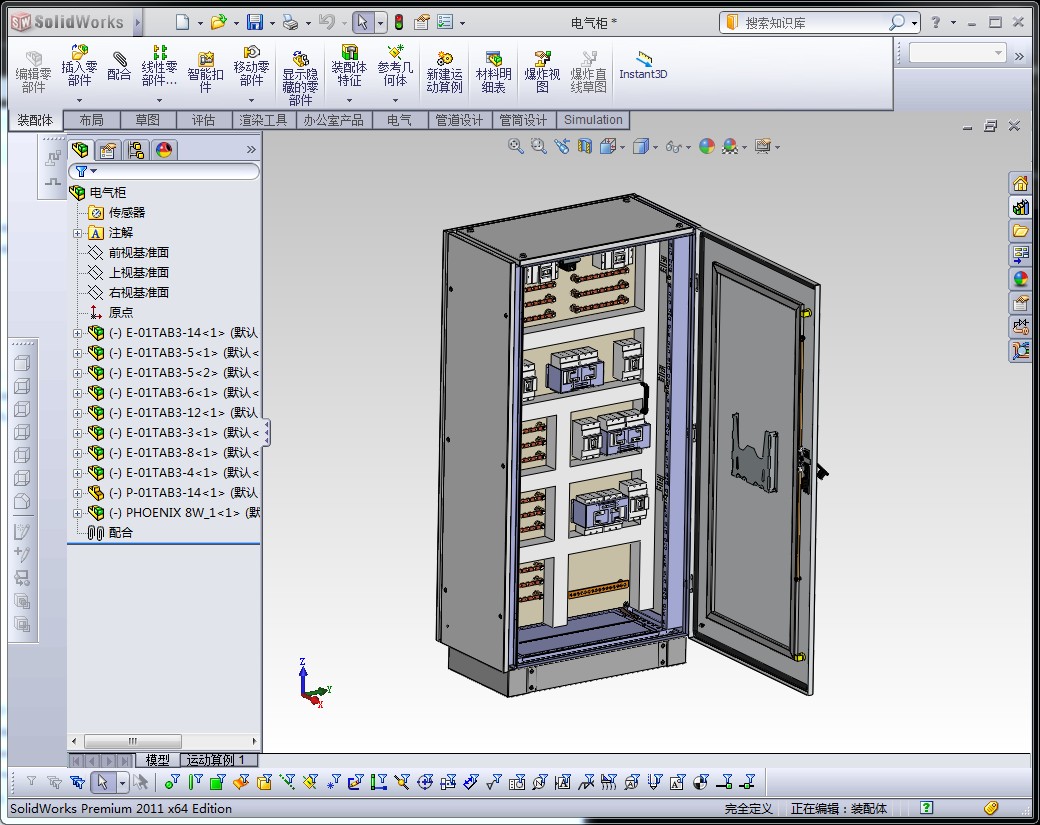Select 上视基准面 in the tree
This screenshot has height=825, width=1040.
pyautogui.click(x=139, y=273)
